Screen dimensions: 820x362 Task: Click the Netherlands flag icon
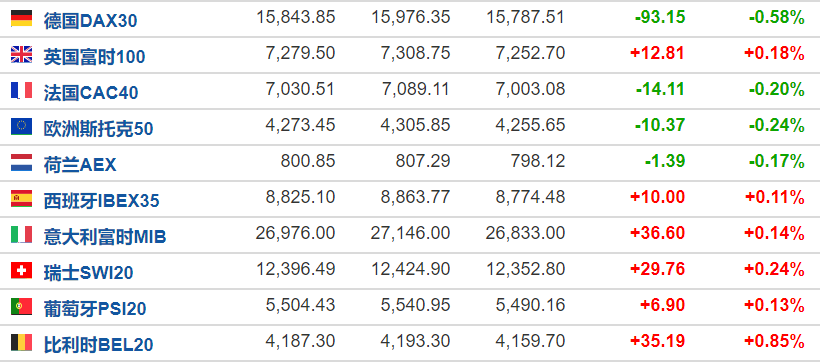21,163
